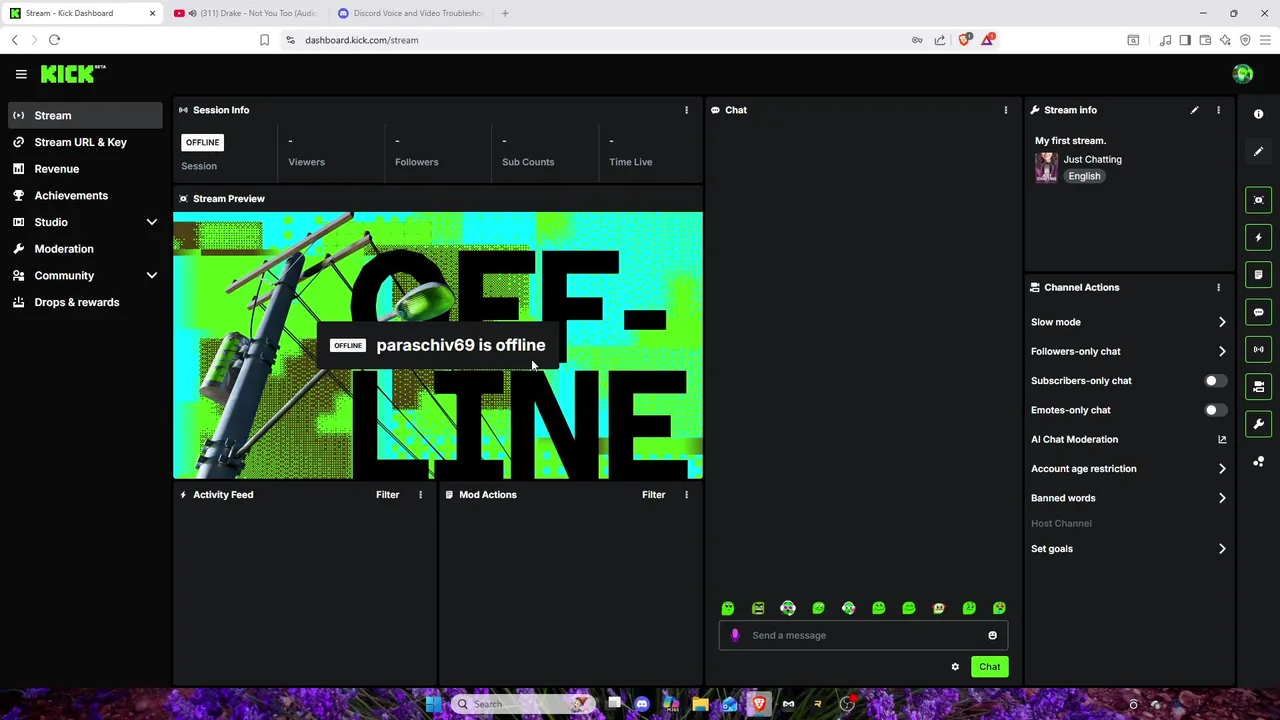Click the info icon in right rail
Viewport: 1280px width, 720px height.
point(1259,114)
